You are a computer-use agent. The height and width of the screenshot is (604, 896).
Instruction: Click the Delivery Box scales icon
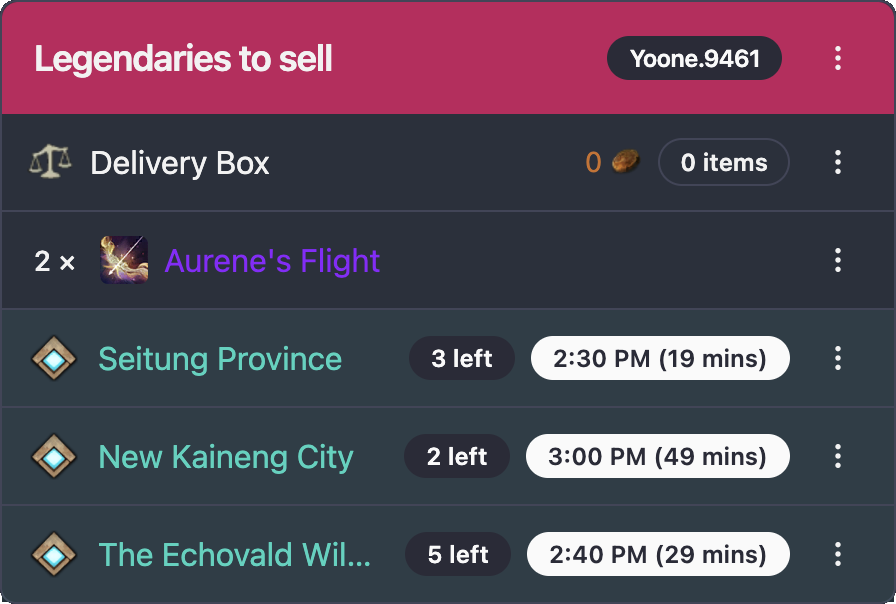click(50, 162)
